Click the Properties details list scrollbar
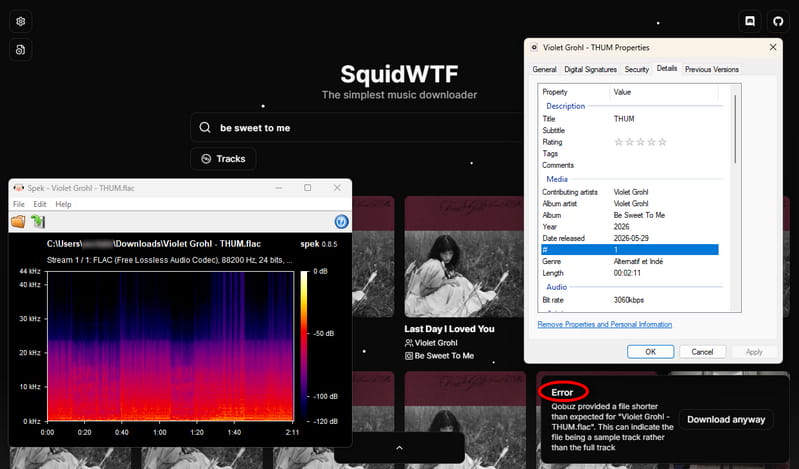 point(735,129)
